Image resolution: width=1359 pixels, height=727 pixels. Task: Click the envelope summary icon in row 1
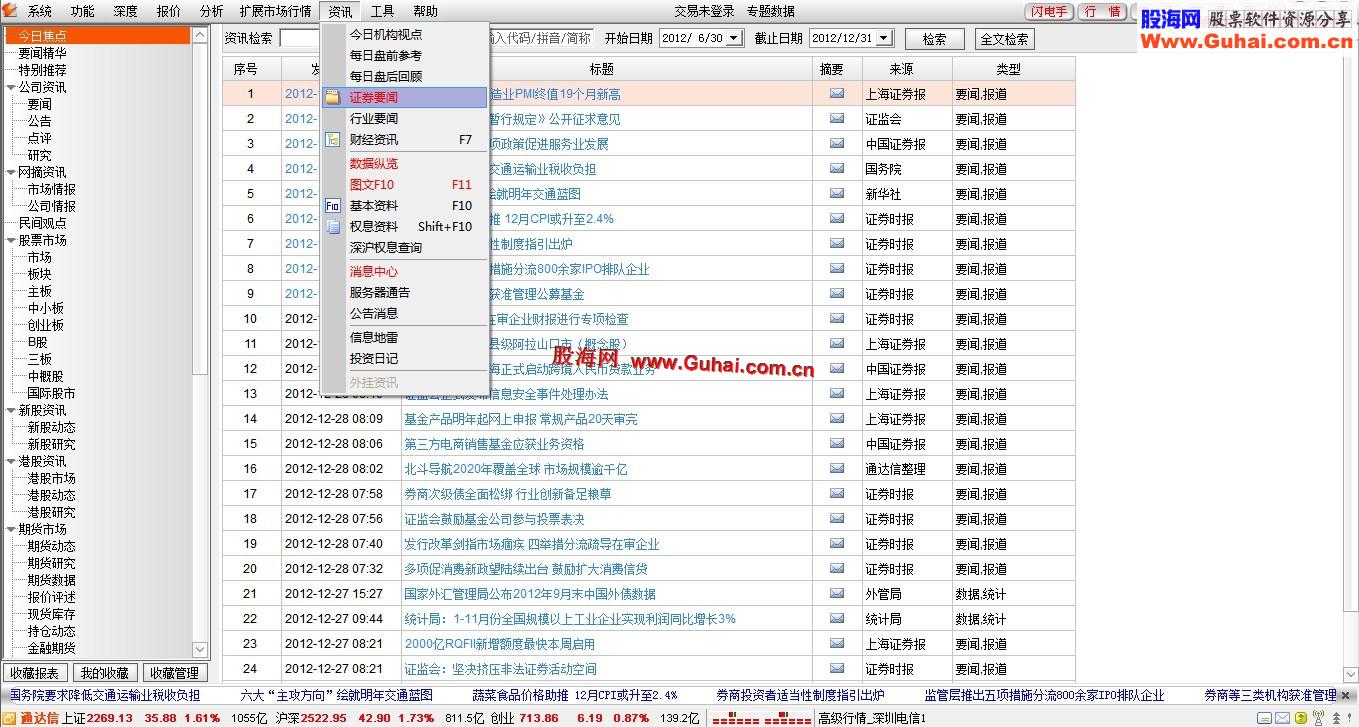pos(837,93)
